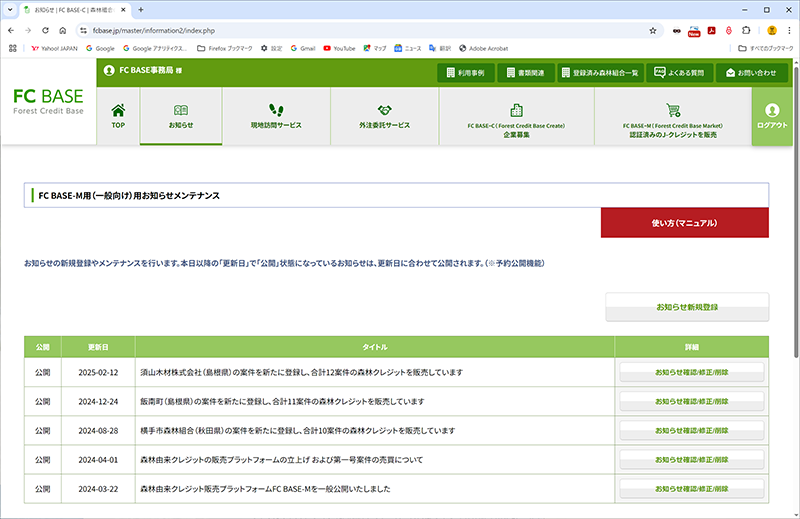Click お知らせ新規登録 button
Viewport: 800px width, 519px height.
coord(687,306)
